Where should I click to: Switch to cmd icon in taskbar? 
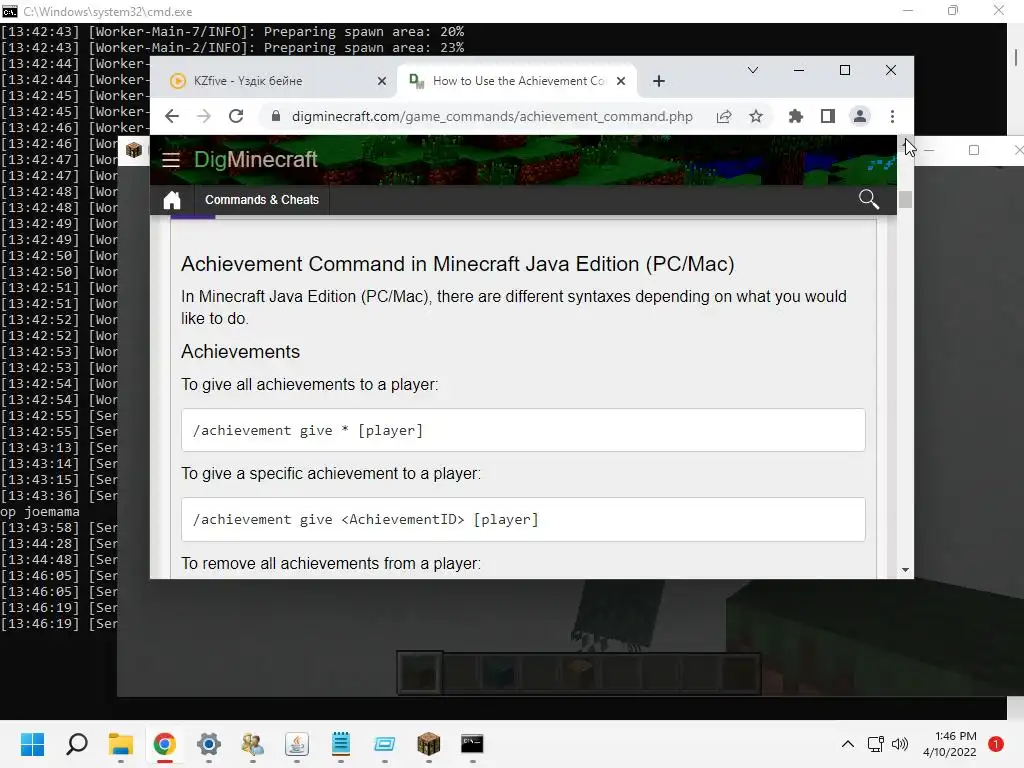coord(472,744)
